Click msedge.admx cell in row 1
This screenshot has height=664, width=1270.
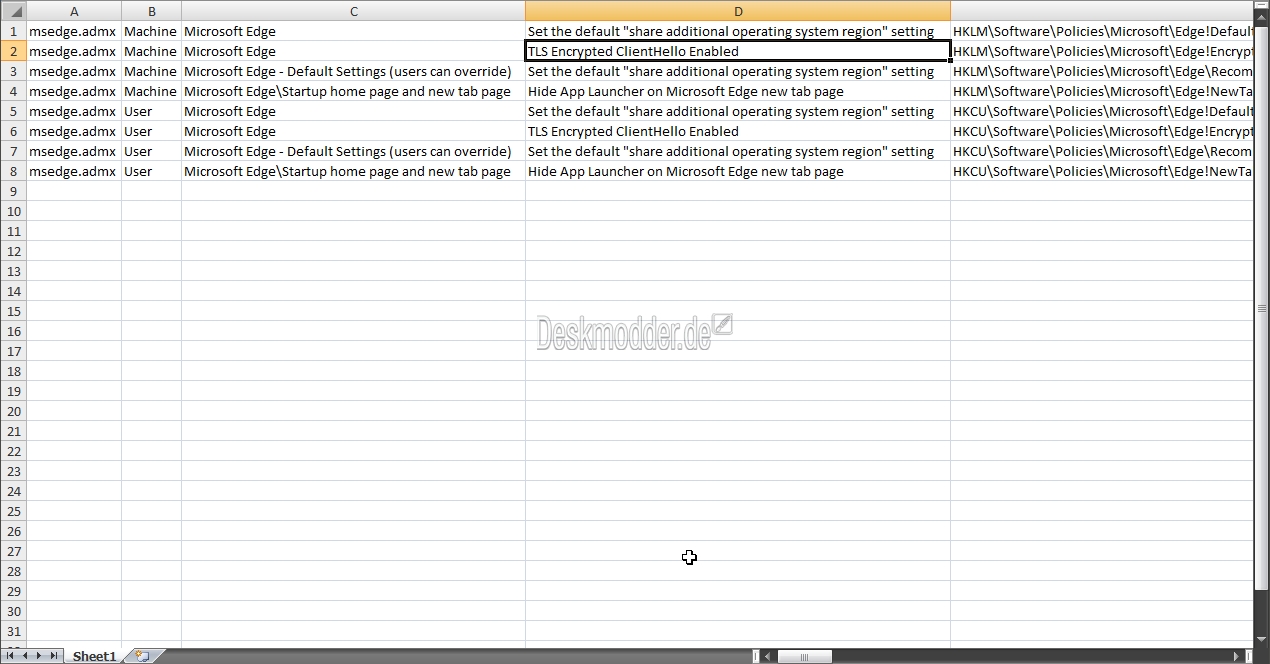(74, 31)
